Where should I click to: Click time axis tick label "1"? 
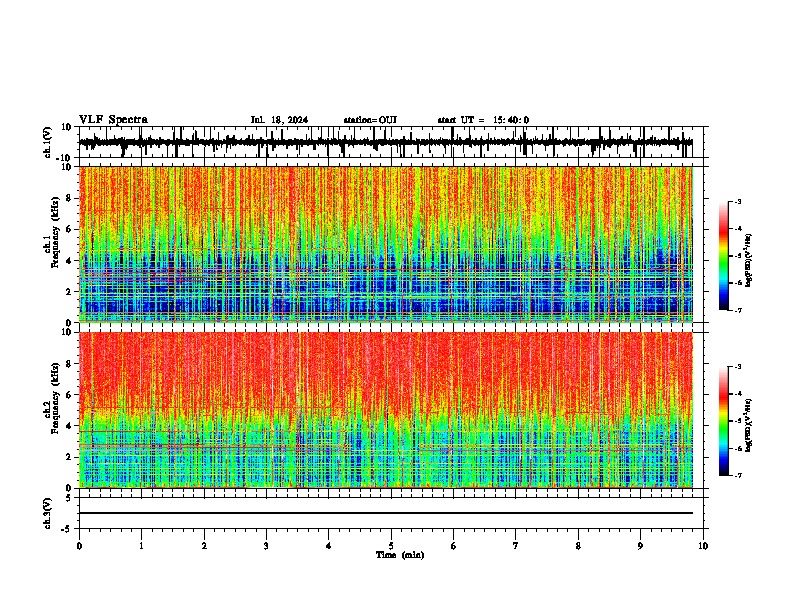pyautogui.click(x=142, y=546)
